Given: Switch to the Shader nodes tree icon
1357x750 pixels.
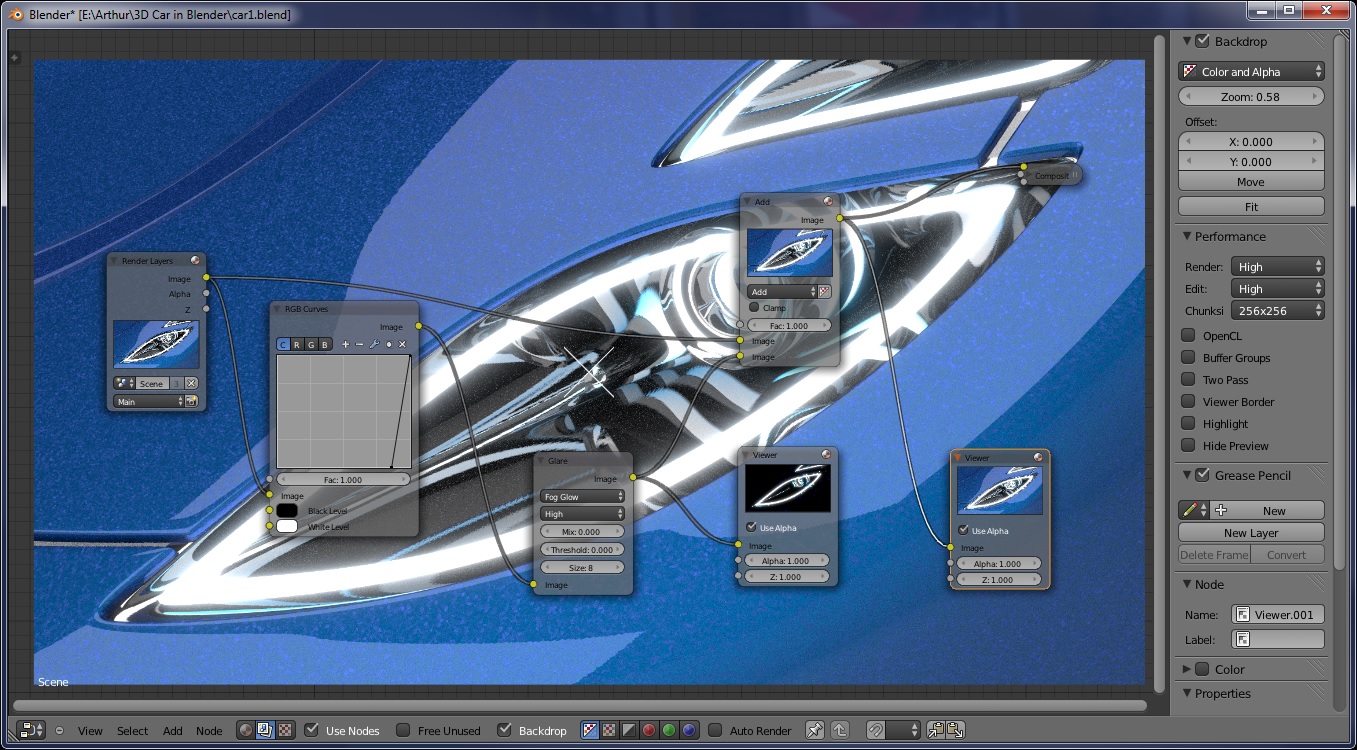Looking at the screenshot, I should click(x=245, y=730).
